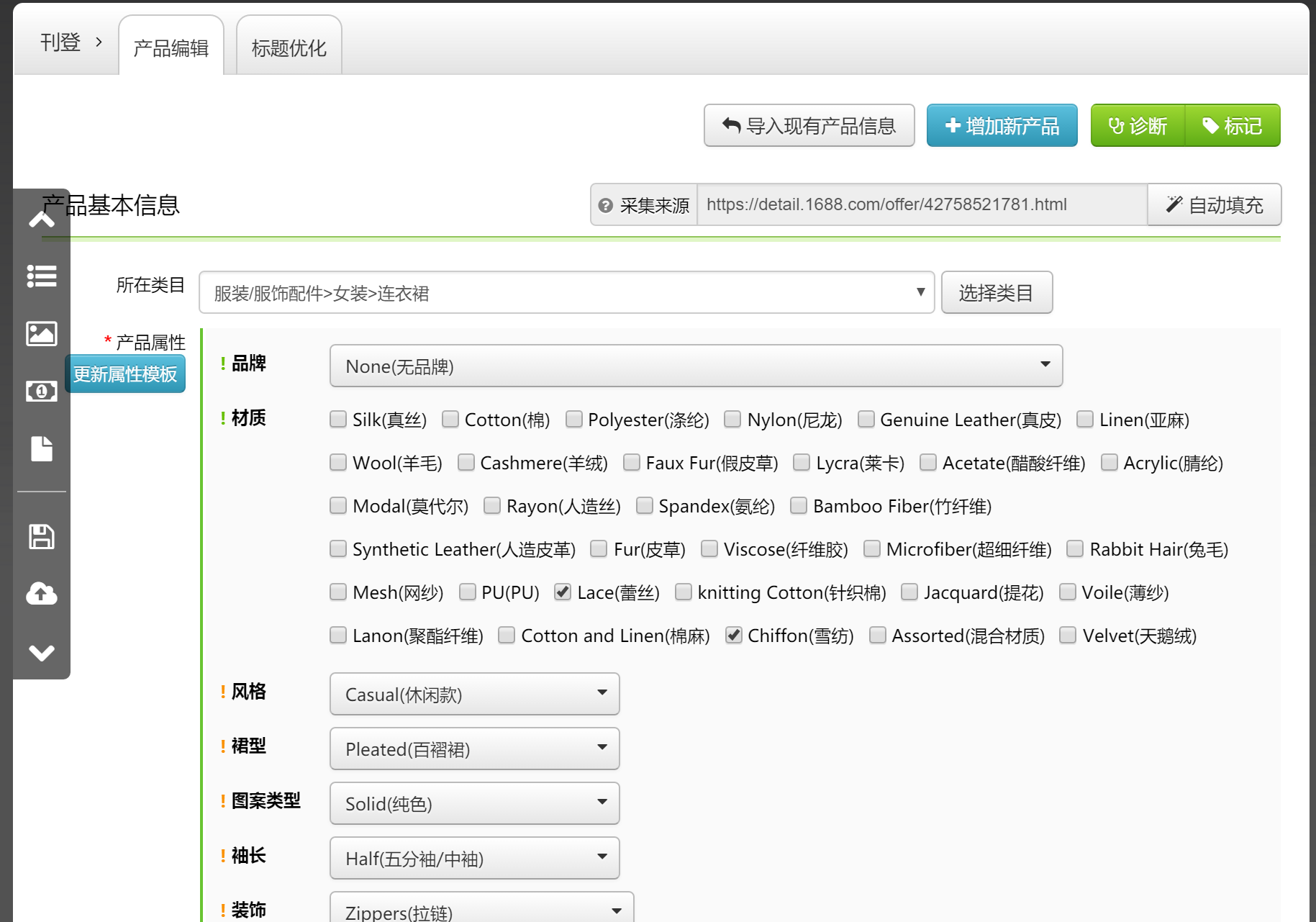This screenshot has height=922, width=1316.
Task: Tick the Spandex(氨纶) checkbox
Action: (x=645, y=505)
